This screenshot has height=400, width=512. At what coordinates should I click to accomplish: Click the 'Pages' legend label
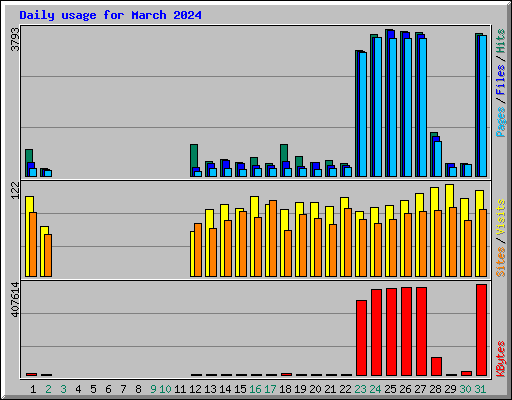tap(501, 122)
